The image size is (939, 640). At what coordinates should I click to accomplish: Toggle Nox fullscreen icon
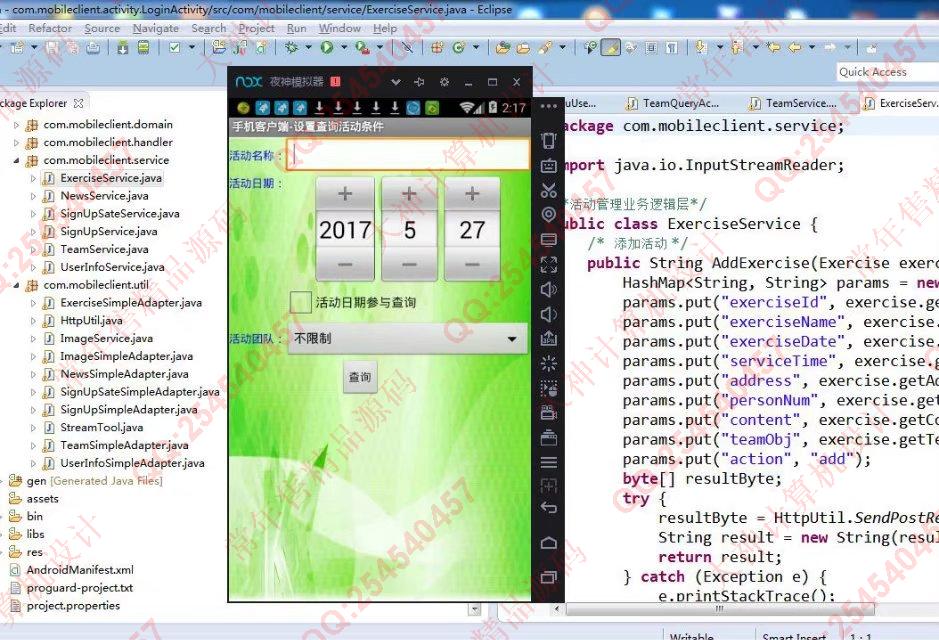click(549, 264)
